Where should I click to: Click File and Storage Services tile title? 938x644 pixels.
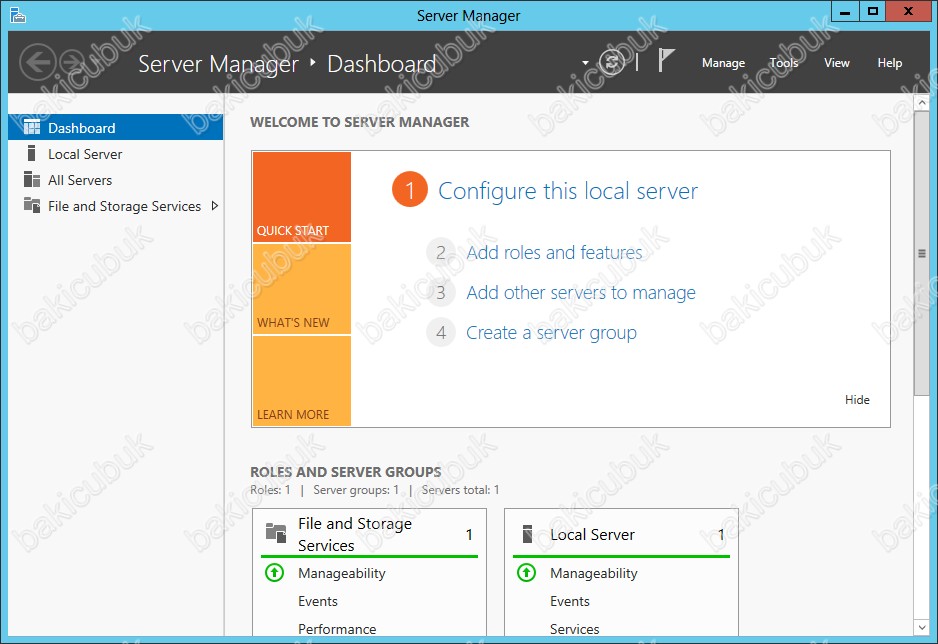355,534
